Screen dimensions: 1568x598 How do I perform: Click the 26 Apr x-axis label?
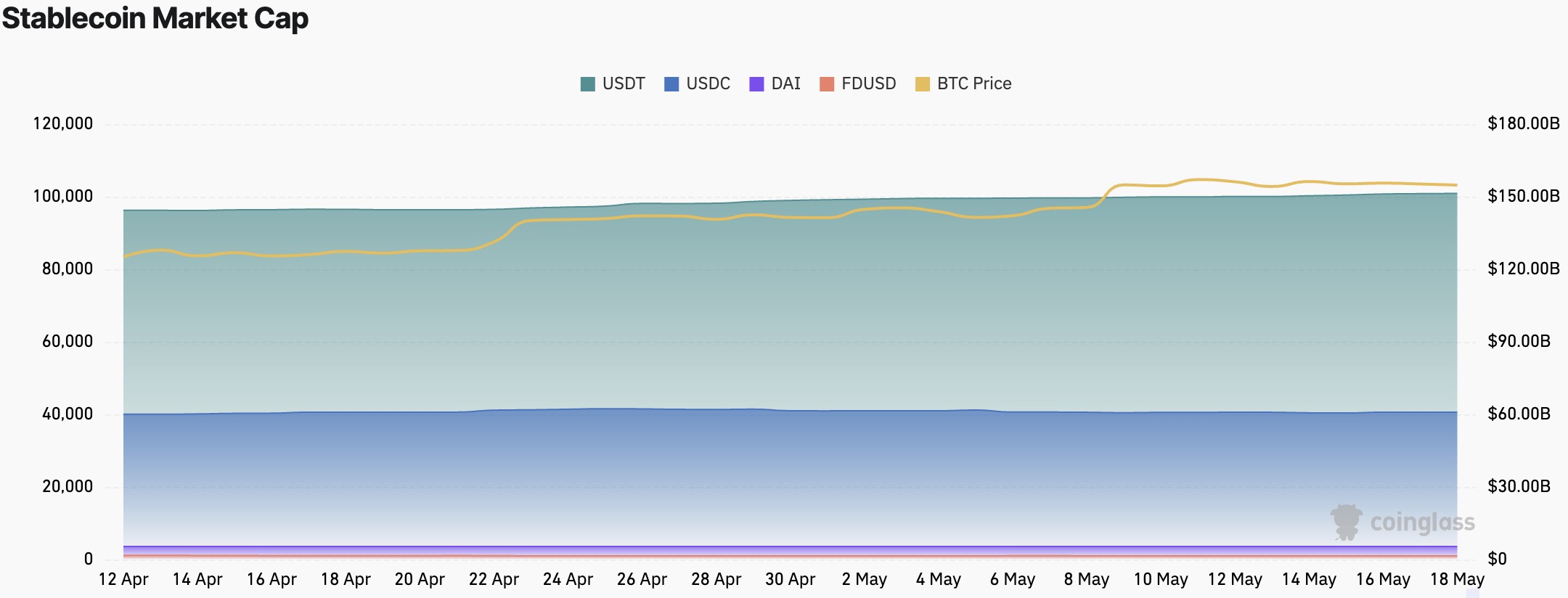click(642, 580)
